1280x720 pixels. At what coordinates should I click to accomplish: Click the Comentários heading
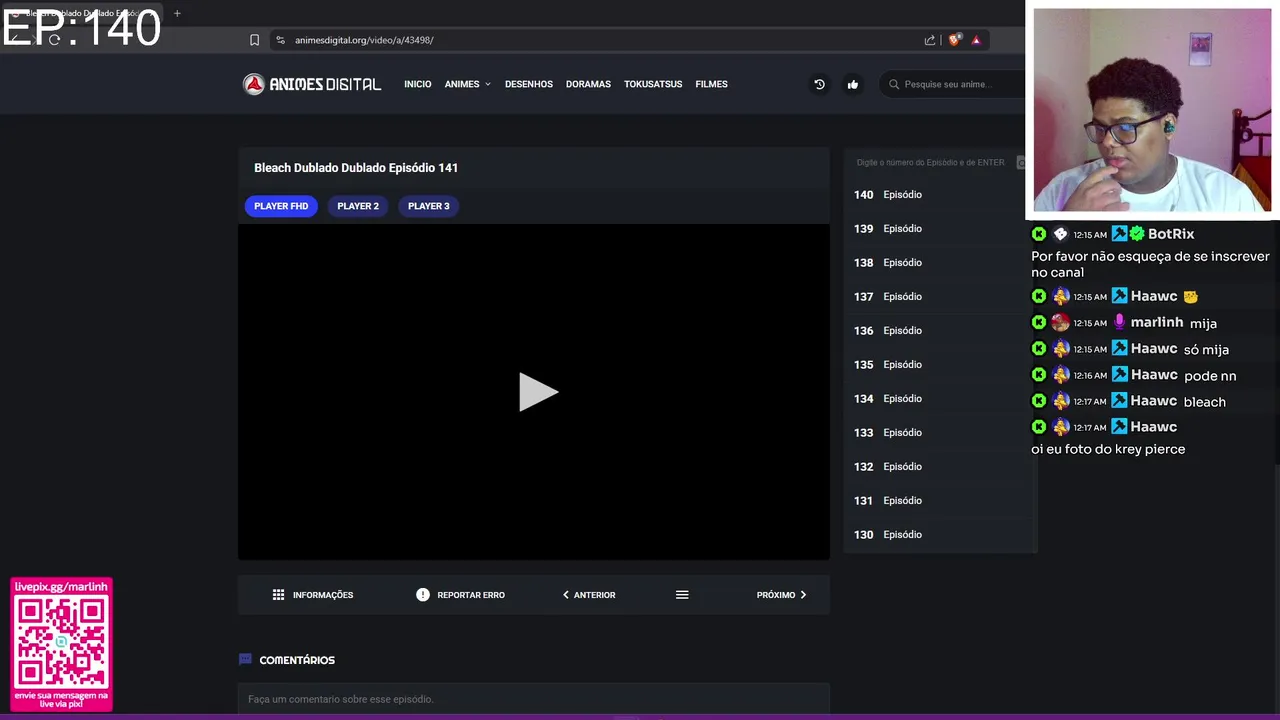click(x=297, y=660)
